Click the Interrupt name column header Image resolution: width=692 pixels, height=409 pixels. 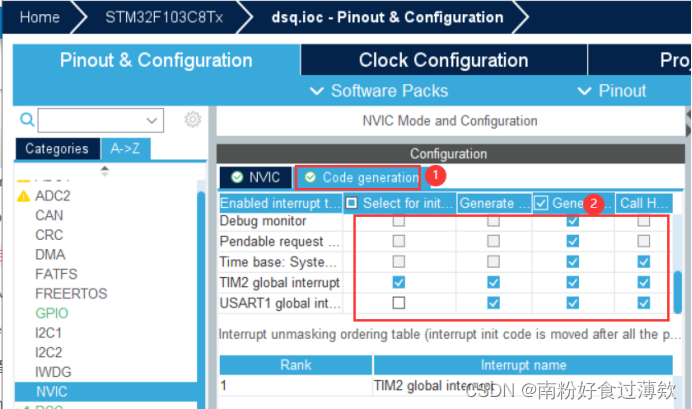point(523,365)
